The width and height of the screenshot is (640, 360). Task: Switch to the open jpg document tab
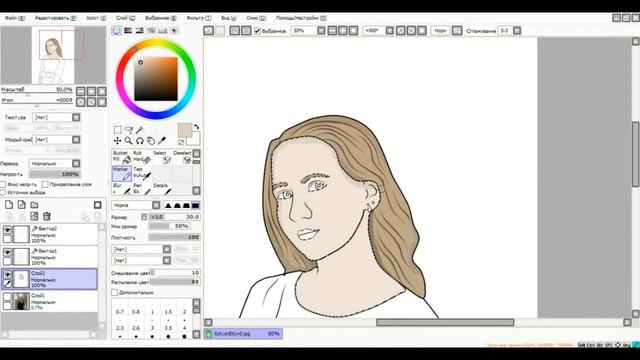point(243,334)
